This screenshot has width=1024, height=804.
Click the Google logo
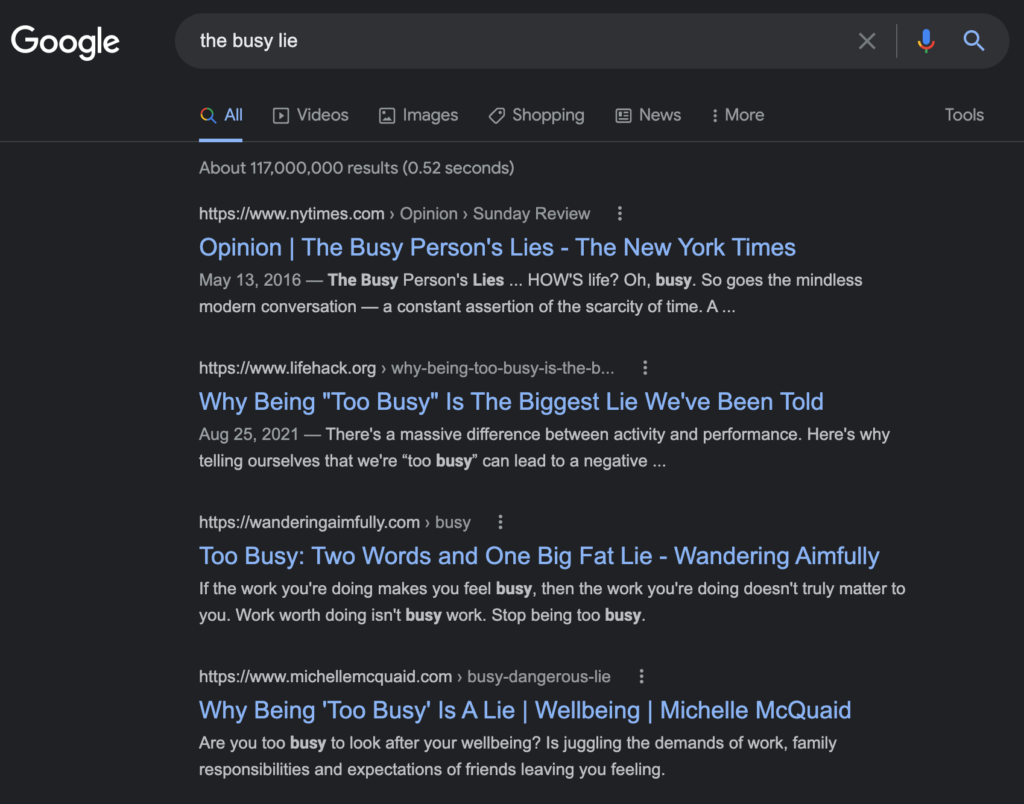65,42
